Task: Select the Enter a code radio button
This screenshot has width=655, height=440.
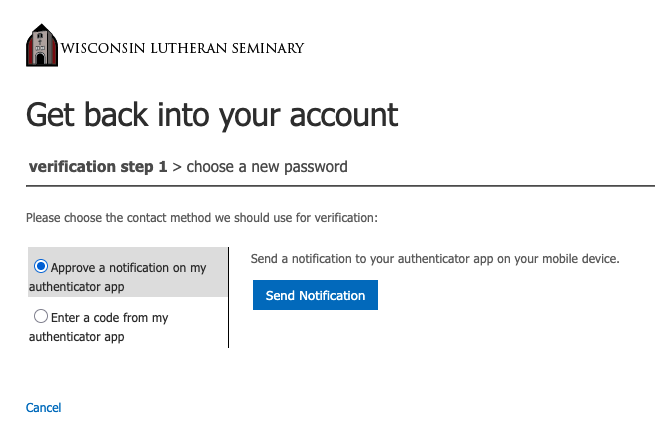Action: (x=41, y=317)
